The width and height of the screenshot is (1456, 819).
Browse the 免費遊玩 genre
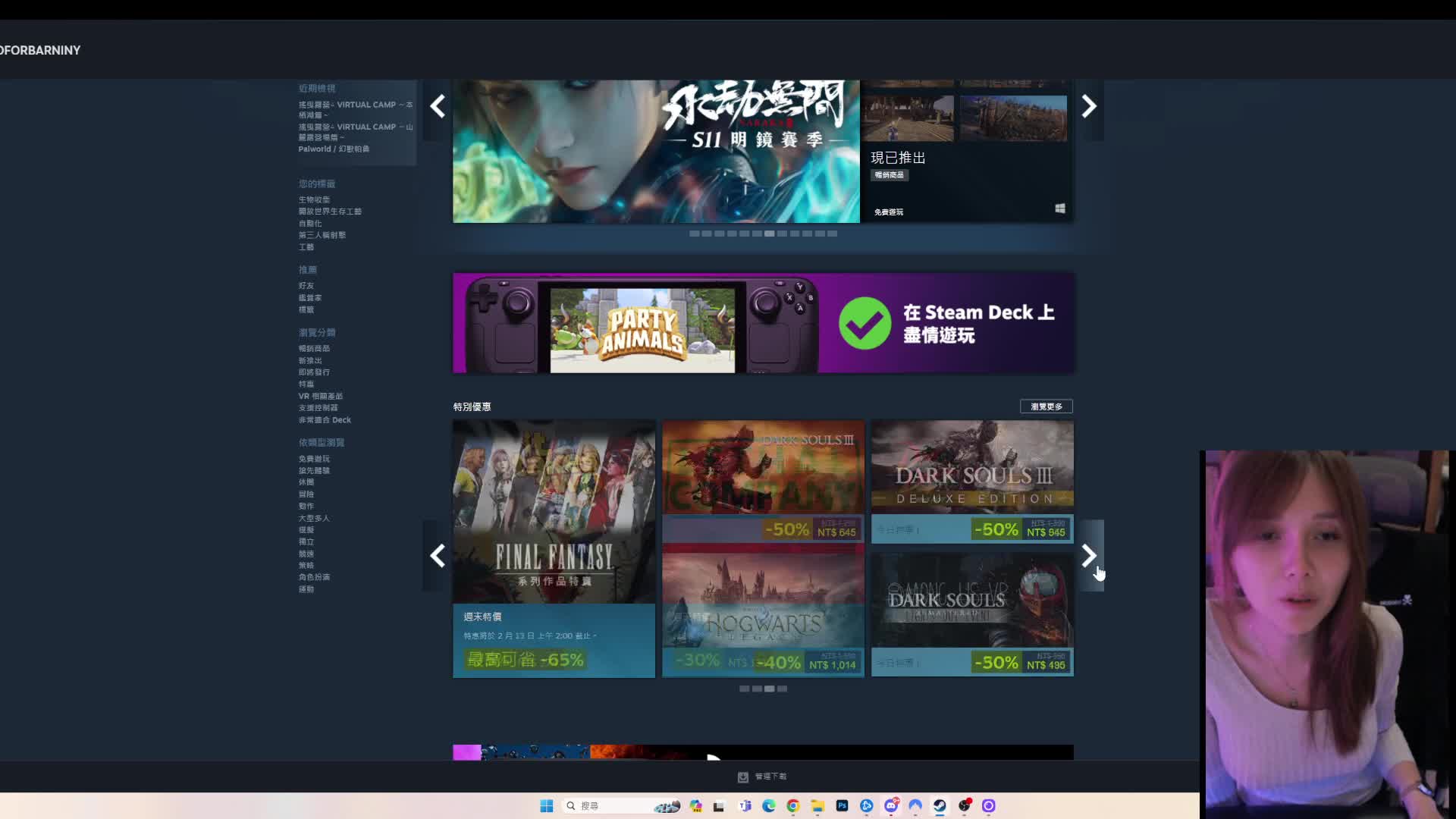pyautogui.click(x=314, y=459)
